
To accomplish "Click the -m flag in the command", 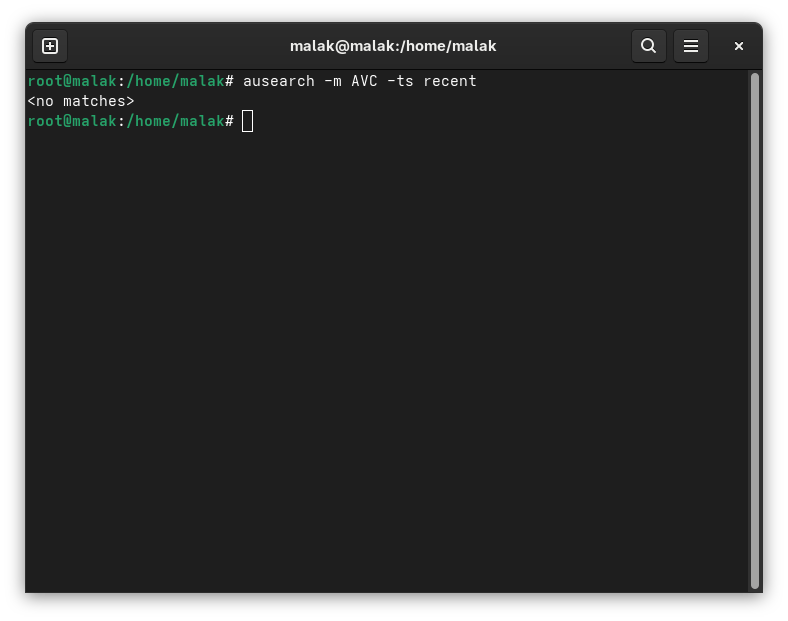I will (x=332, y=81).
